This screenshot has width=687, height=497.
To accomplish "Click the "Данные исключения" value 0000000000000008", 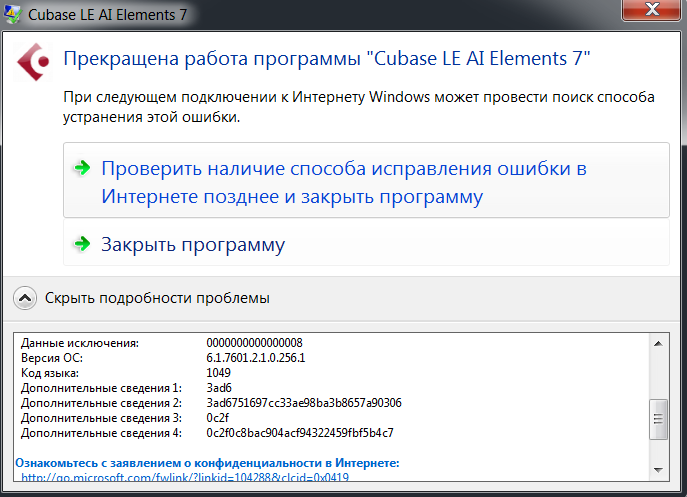I will pyautogui.click(x=254, y=343).
